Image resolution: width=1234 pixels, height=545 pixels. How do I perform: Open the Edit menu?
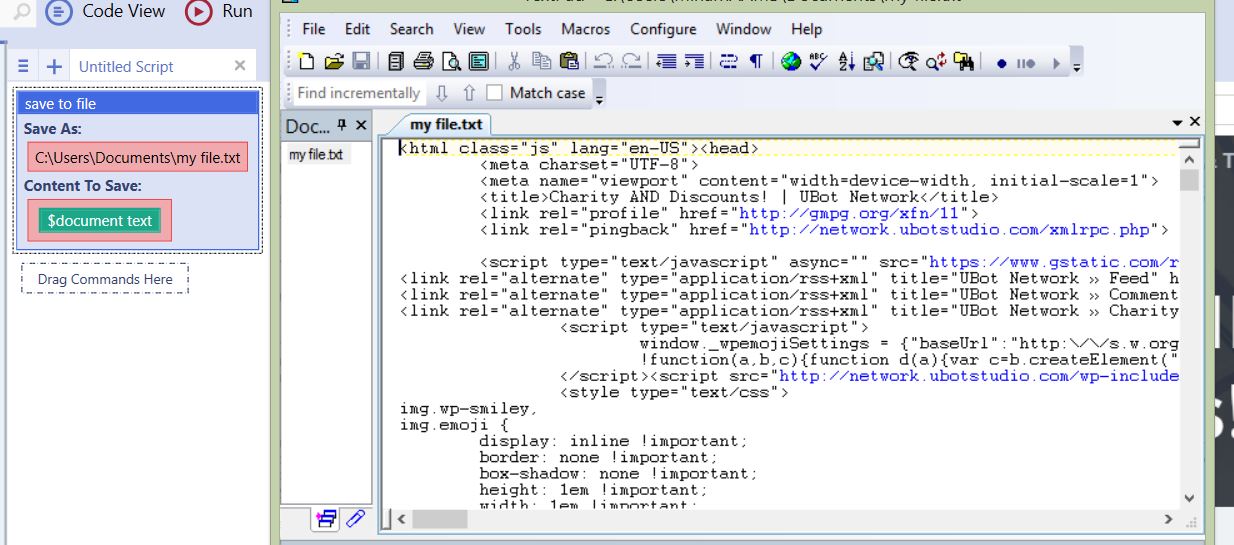click(x=357, y=29)
